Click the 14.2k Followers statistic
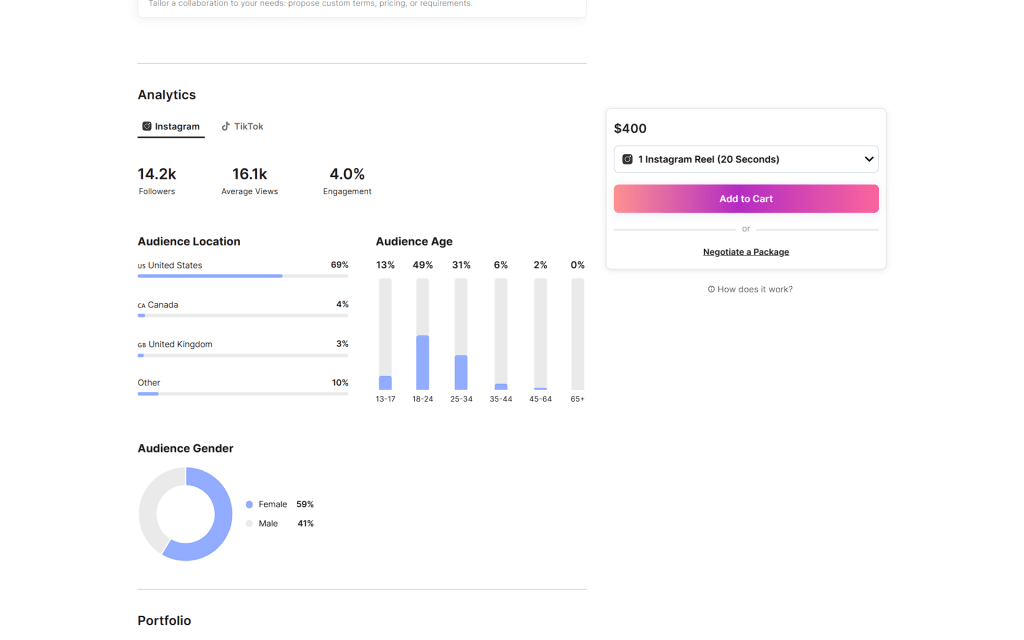Viewport: 1024px width, 640px height. click(157, 180)
